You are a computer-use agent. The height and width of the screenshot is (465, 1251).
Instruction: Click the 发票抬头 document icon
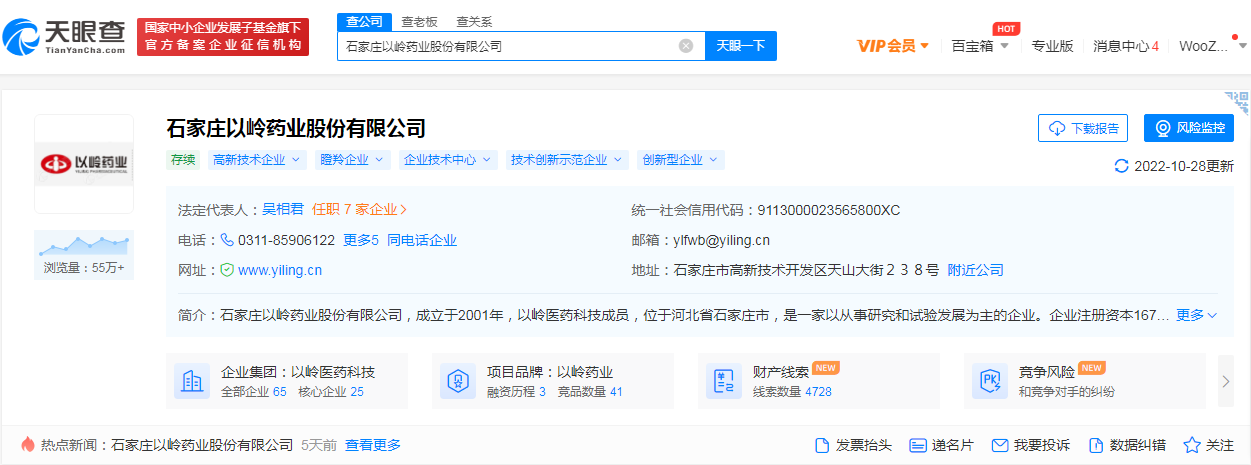point(822,445)
